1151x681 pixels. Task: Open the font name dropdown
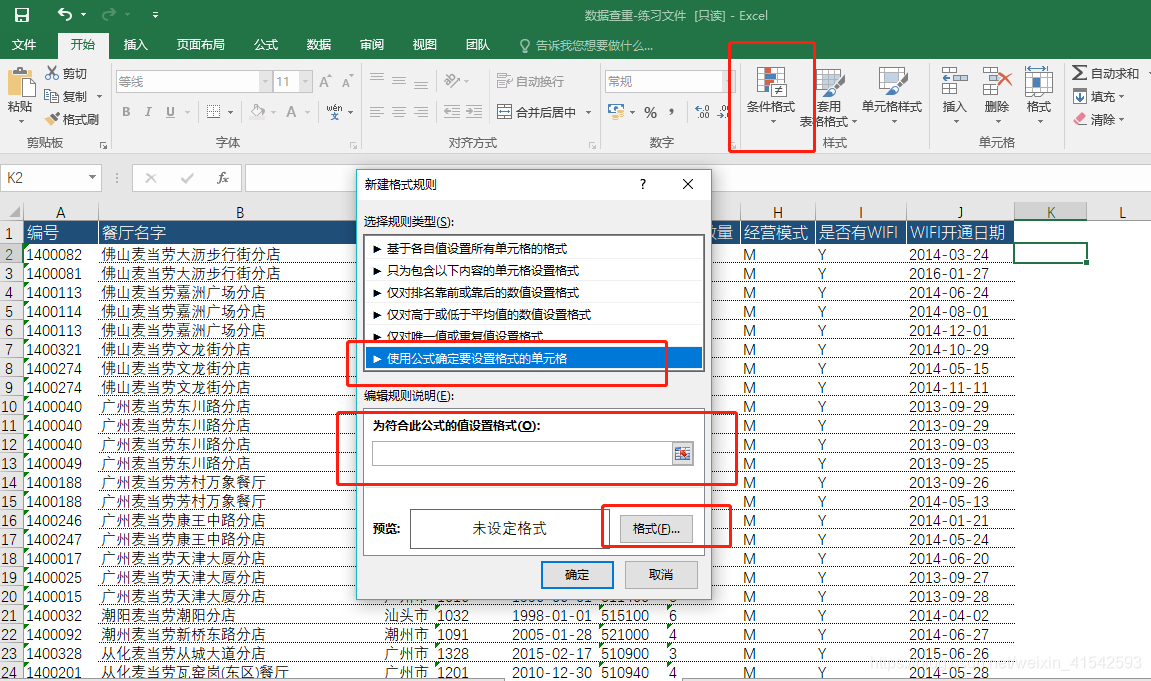[x=265, y=81]
